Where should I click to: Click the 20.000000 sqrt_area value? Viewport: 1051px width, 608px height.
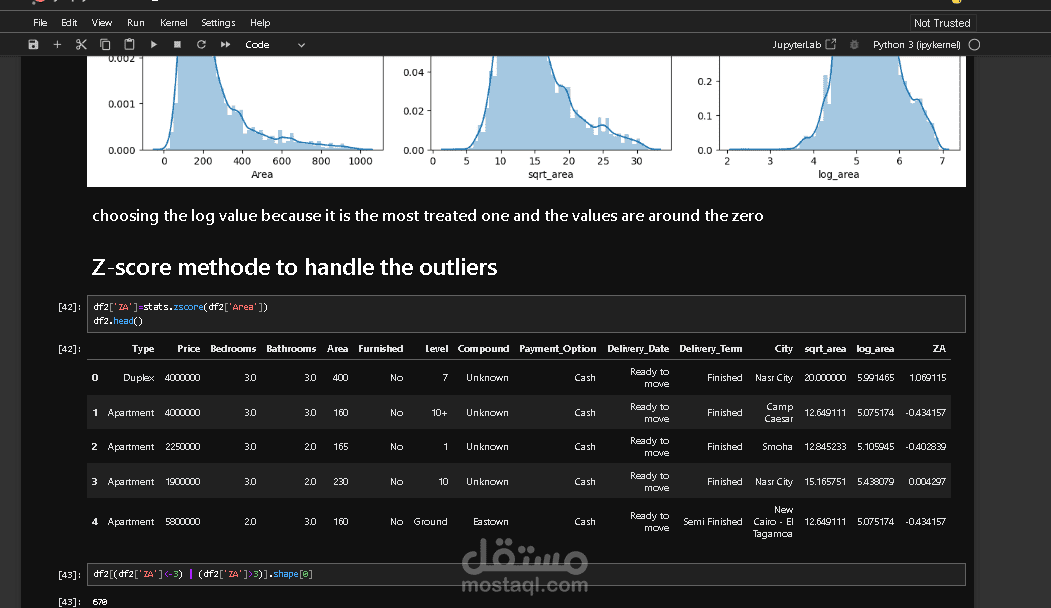pyautogui.click(x=825, y=378)
